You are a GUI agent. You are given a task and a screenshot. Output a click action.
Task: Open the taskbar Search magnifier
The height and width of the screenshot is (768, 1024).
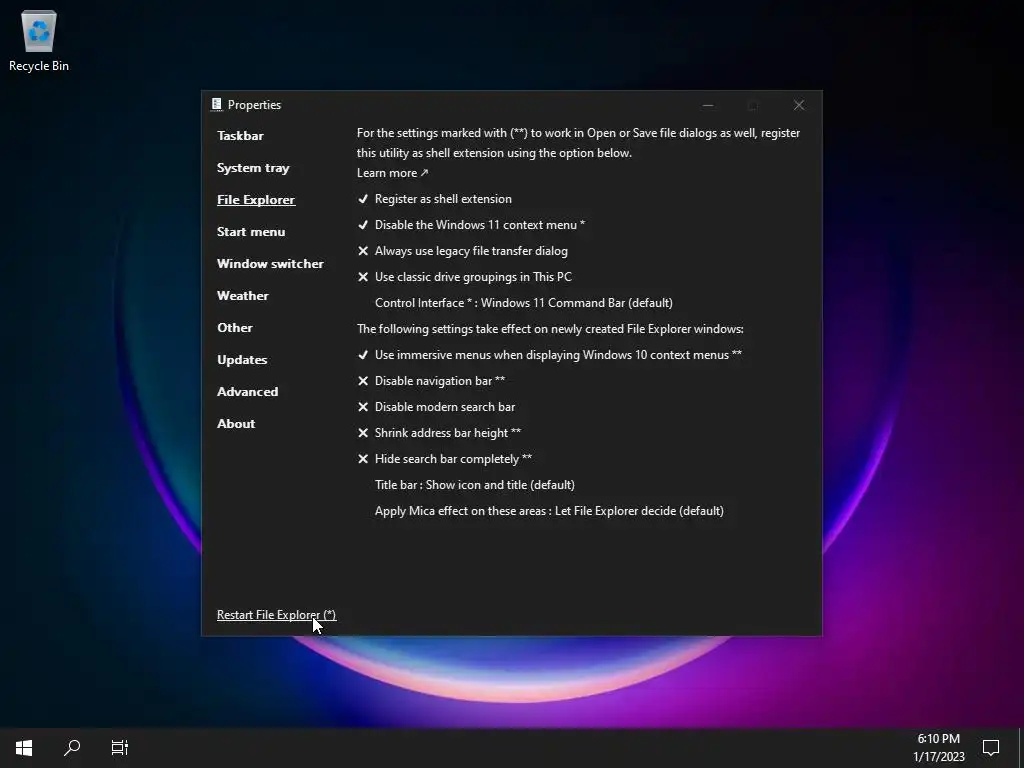72,747
